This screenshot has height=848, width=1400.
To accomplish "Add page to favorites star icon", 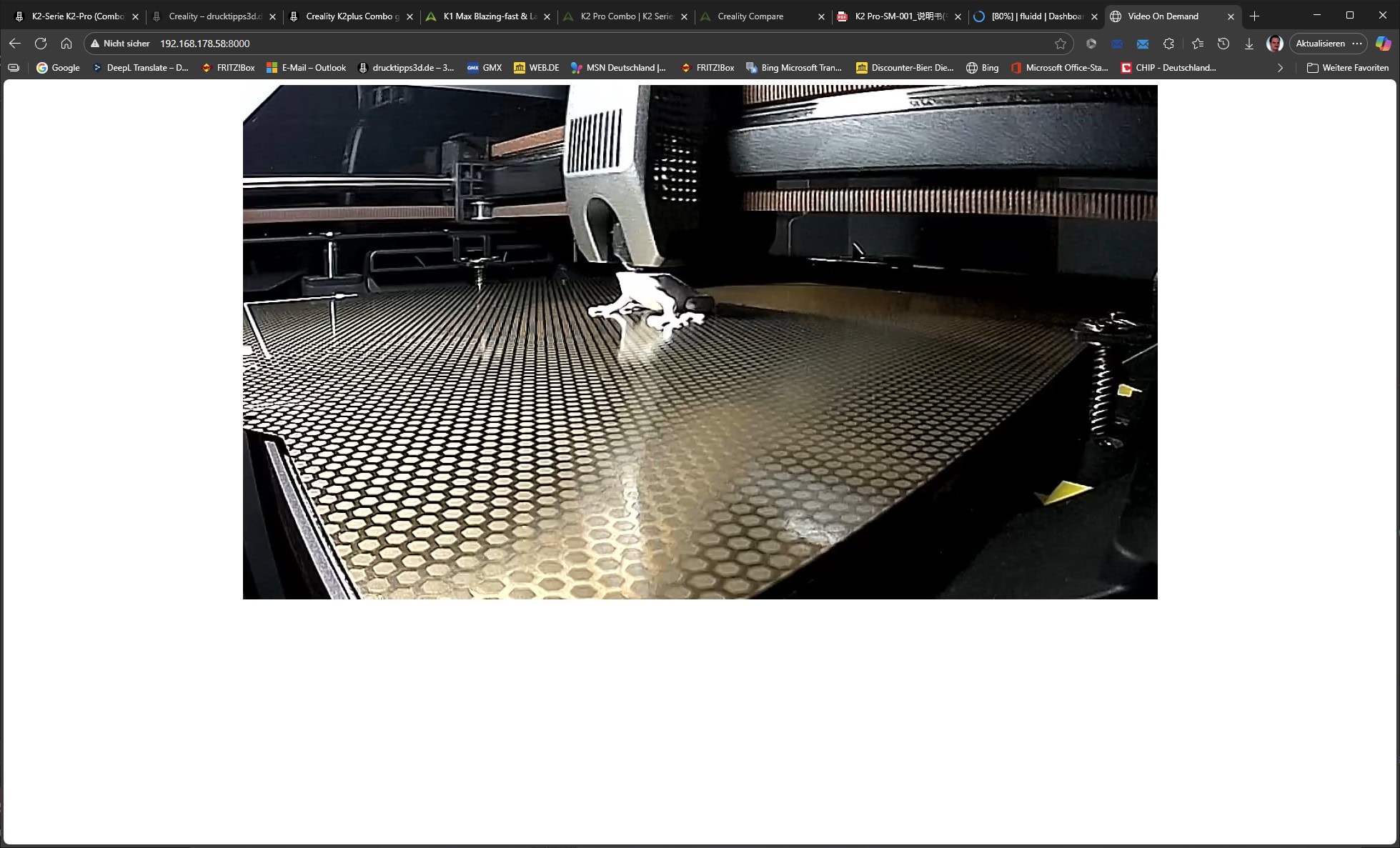I will (1061, 44).
